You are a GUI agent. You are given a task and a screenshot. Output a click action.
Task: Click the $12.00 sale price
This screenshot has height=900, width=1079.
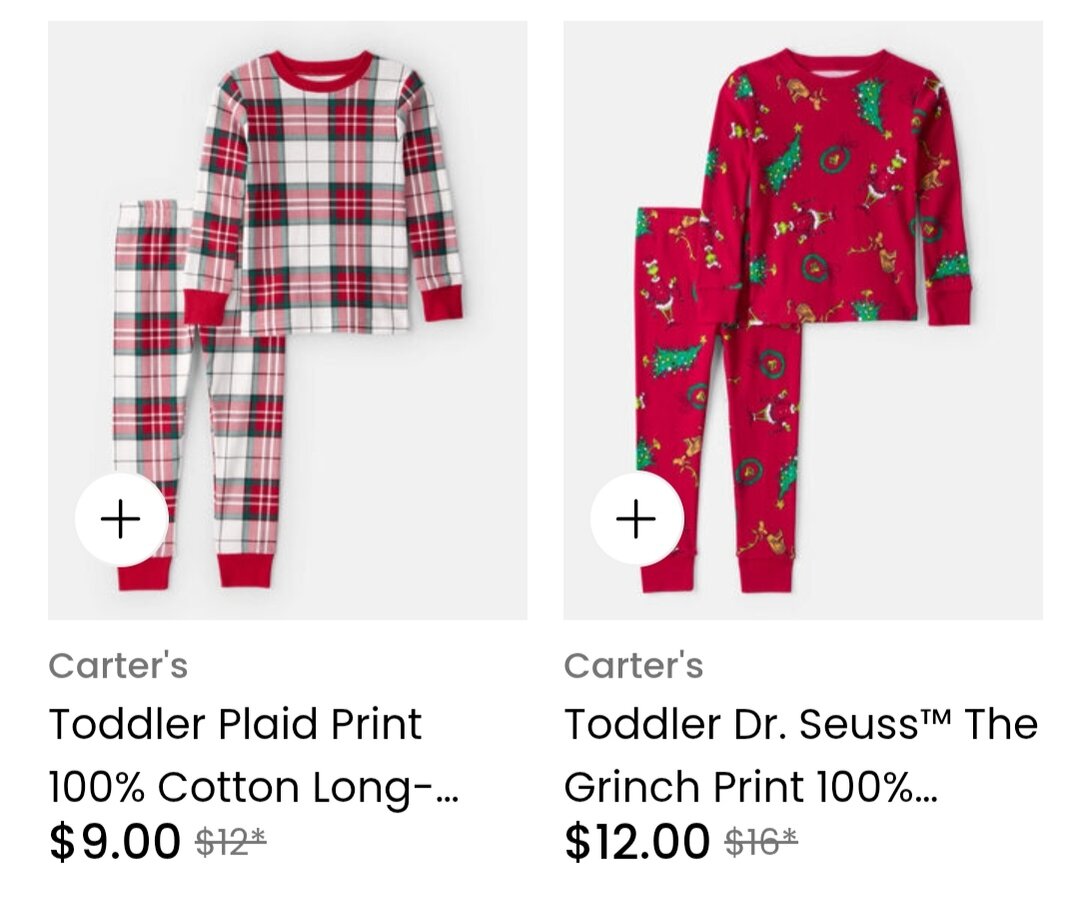[x=637, y=842]
